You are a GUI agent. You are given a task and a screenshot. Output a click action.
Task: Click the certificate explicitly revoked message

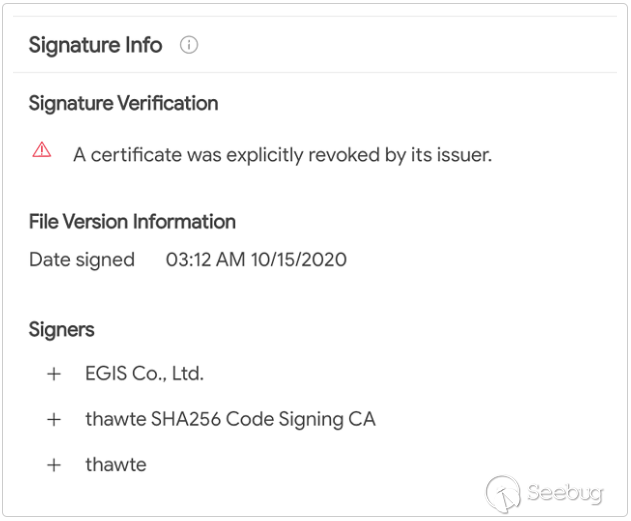pyautogui.click(x=282, y=155)
